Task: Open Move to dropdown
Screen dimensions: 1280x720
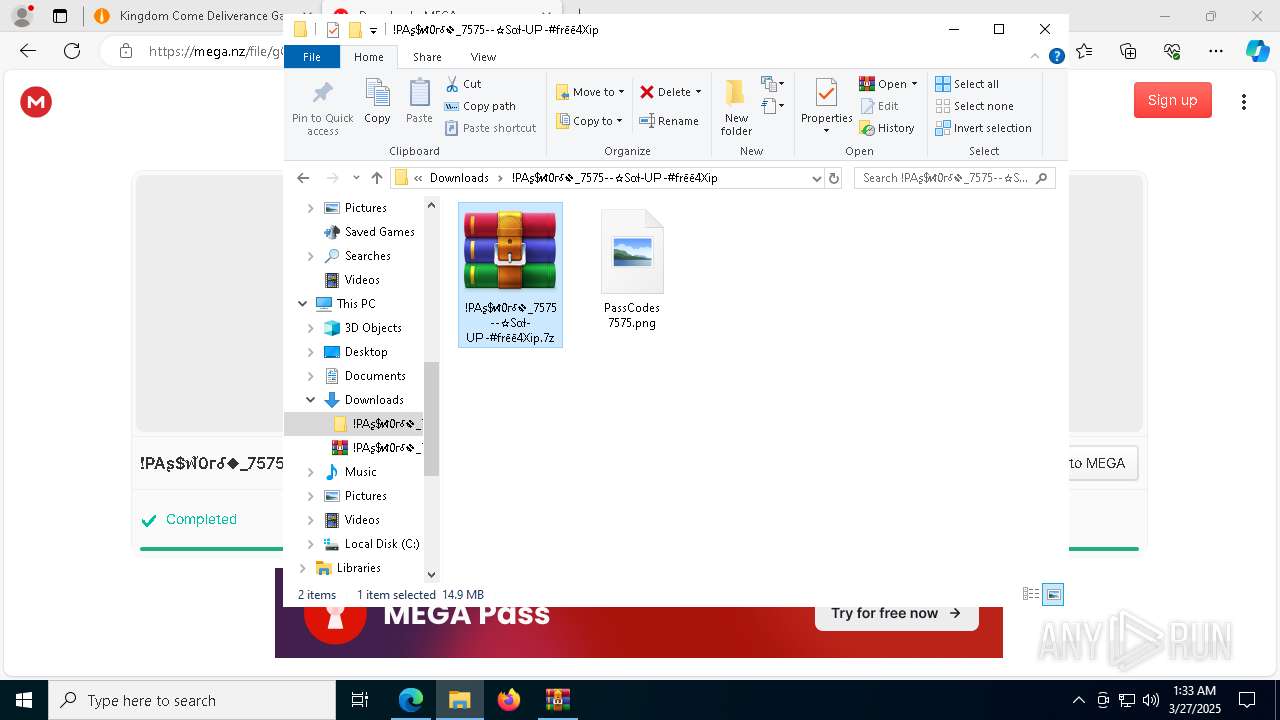Action: click(590, 92)
